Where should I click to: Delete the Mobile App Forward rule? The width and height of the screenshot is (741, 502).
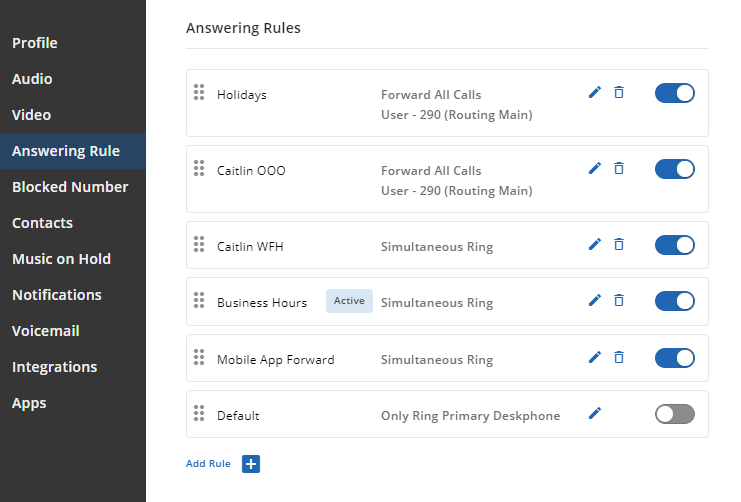[619, 357]
